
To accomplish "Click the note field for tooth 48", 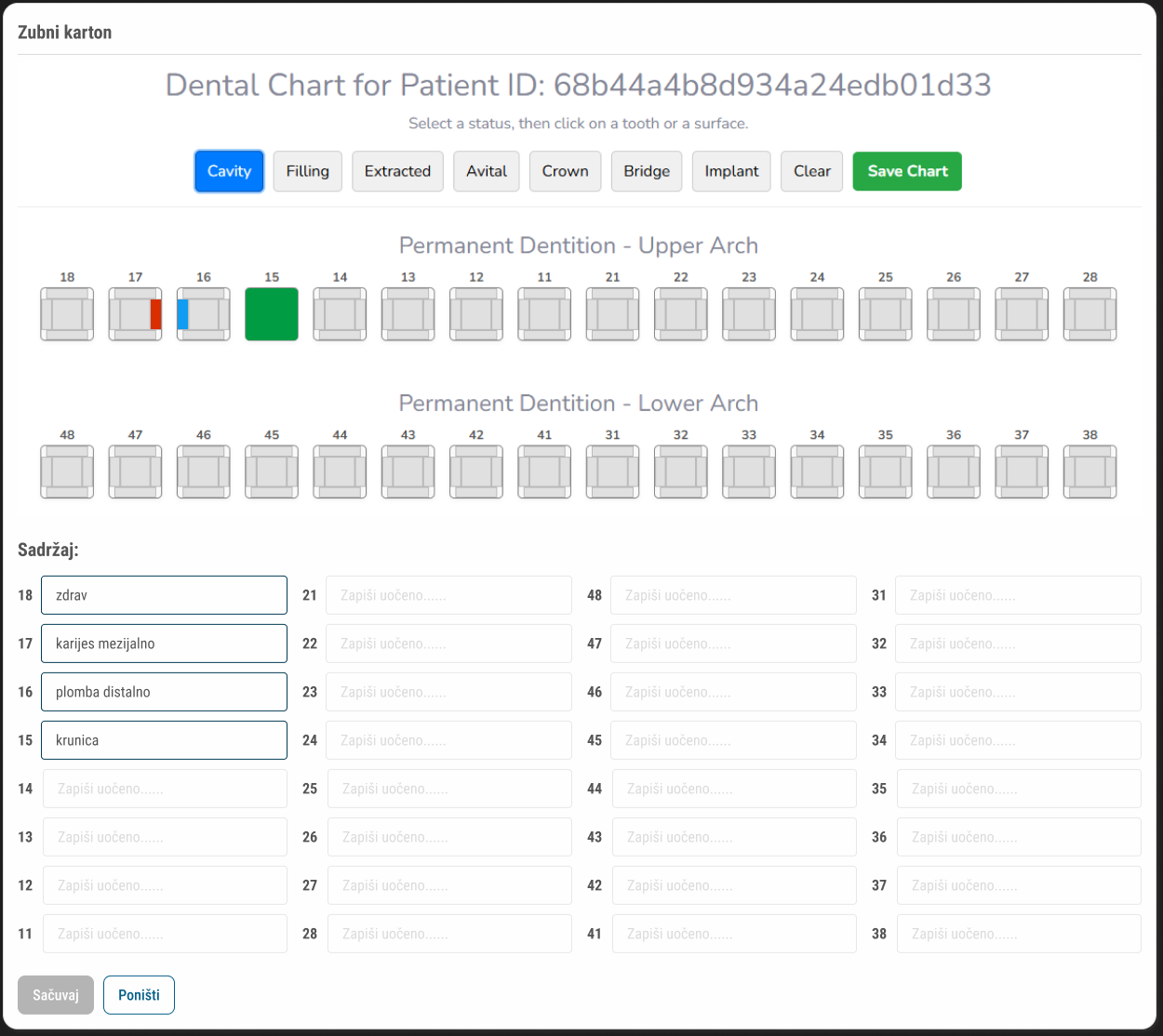I will (x=733, y=595).
